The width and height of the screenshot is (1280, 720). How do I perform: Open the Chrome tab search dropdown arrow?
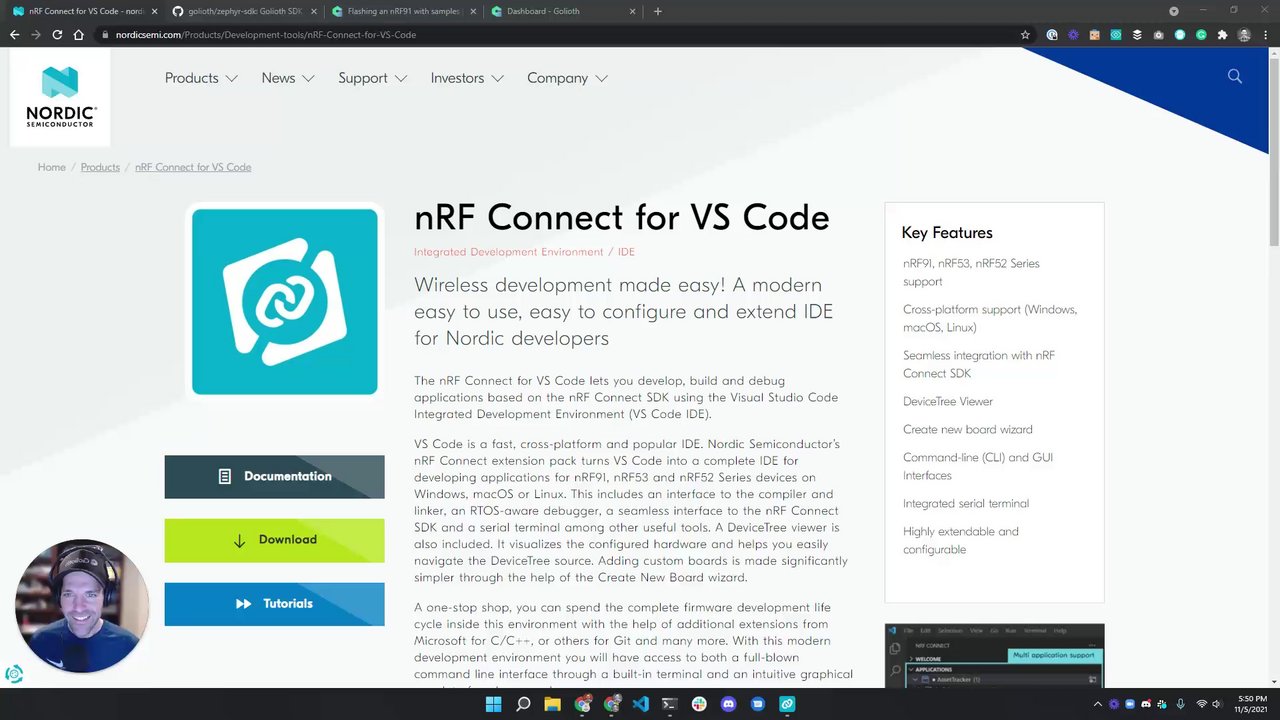(x=1174, y=11)
